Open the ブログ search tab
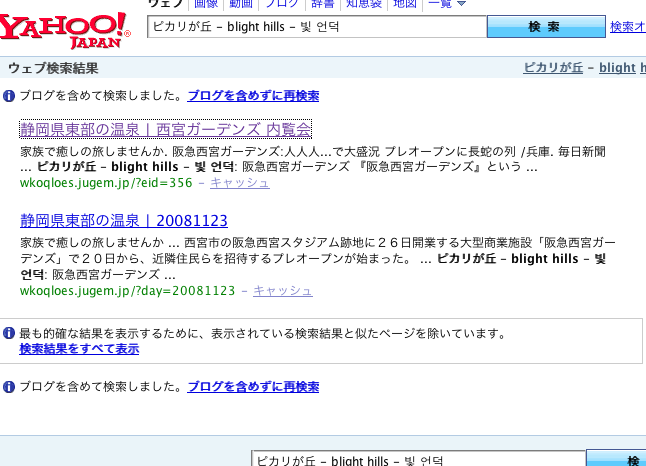The width and height of the screenshot is (646, 466). click(282, 4)
